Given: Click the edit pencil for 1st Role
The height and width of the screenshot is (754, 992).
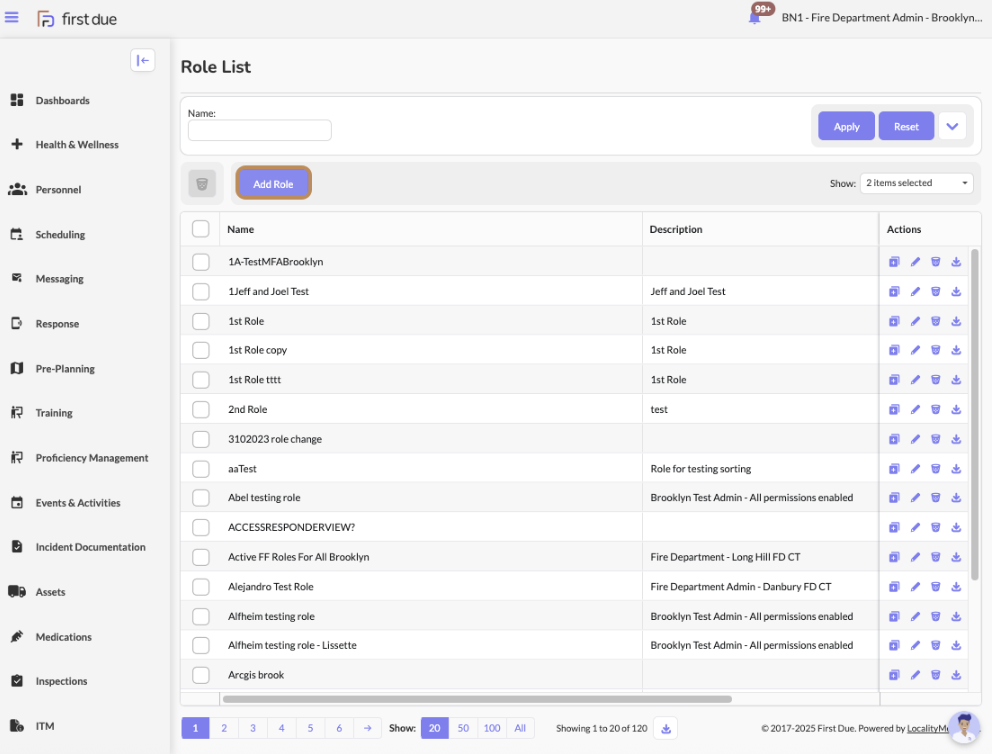Looking at the screenshot, I should (915, 321).
